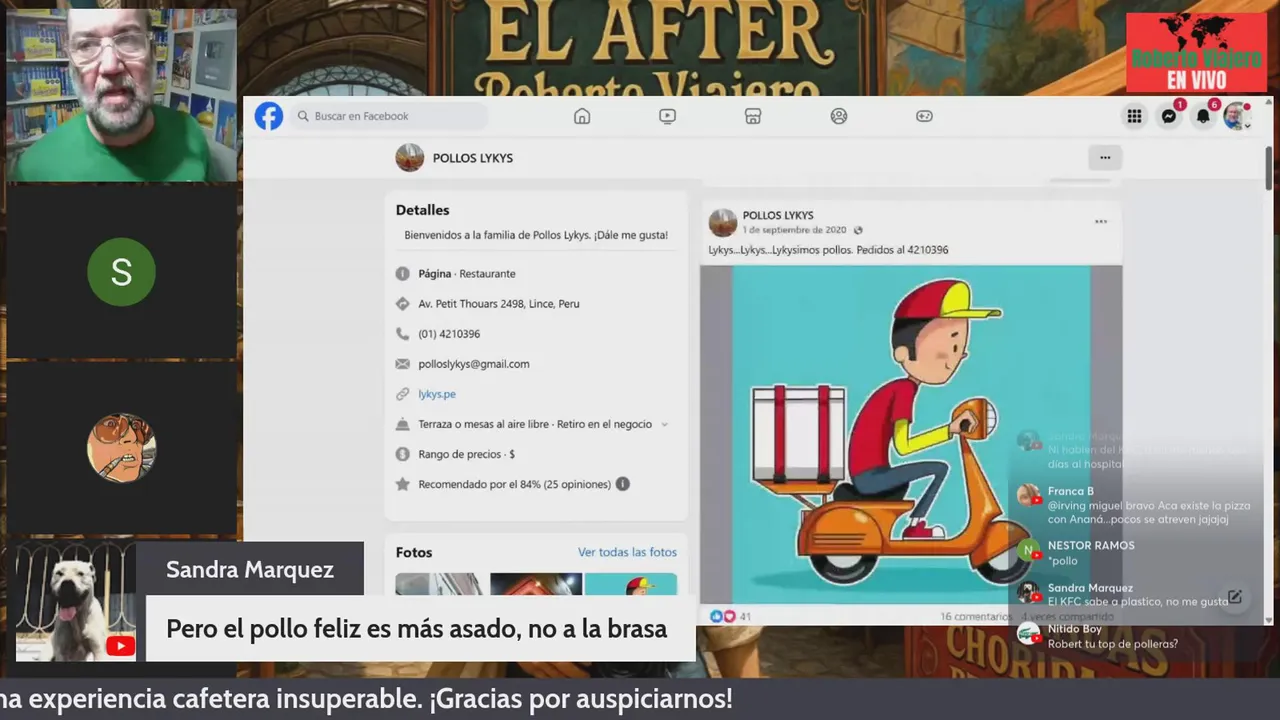Click the info icon next to 25 opiniones

pyautogui.click(x=622, y=484)
